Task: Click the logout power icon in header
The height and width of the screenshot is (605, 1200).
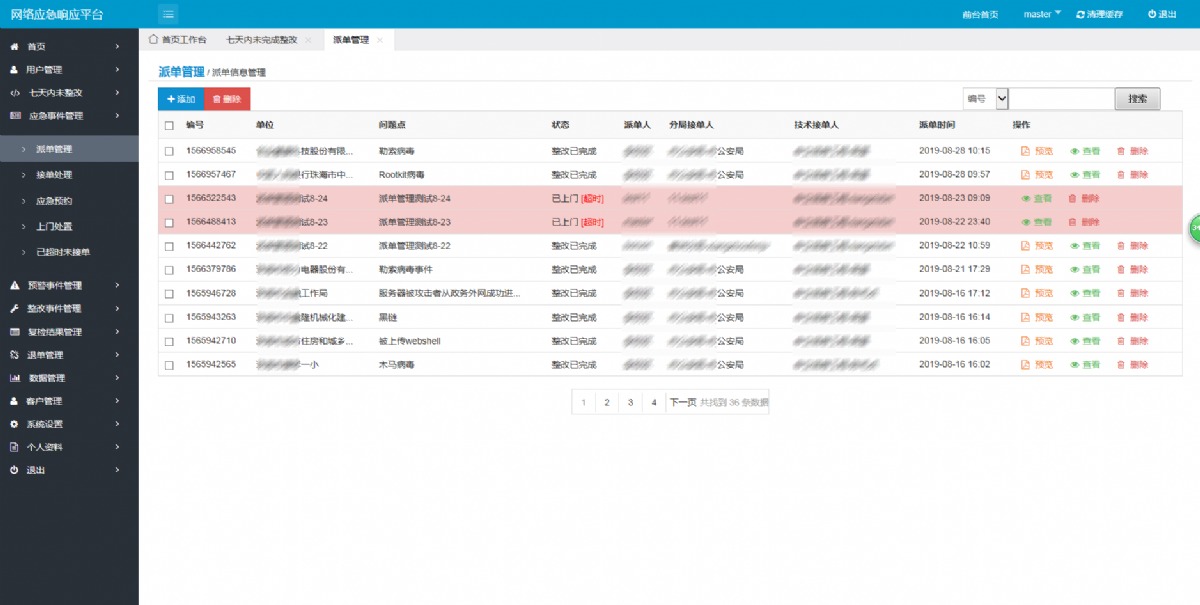Action: [x=1152, y=14]
